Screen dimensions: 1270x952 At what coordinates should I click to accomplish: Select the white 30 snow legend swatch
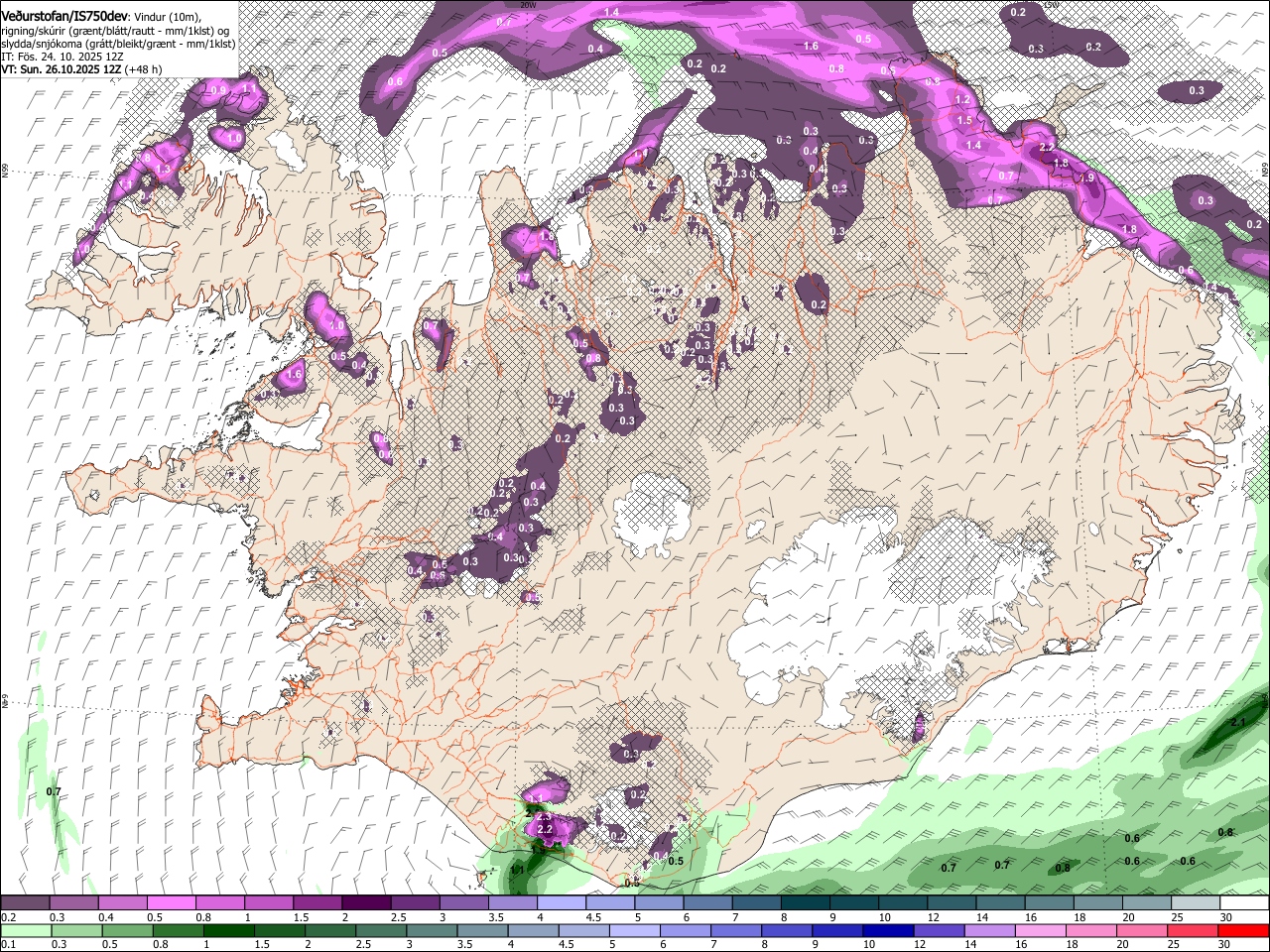coord(1244,903)
